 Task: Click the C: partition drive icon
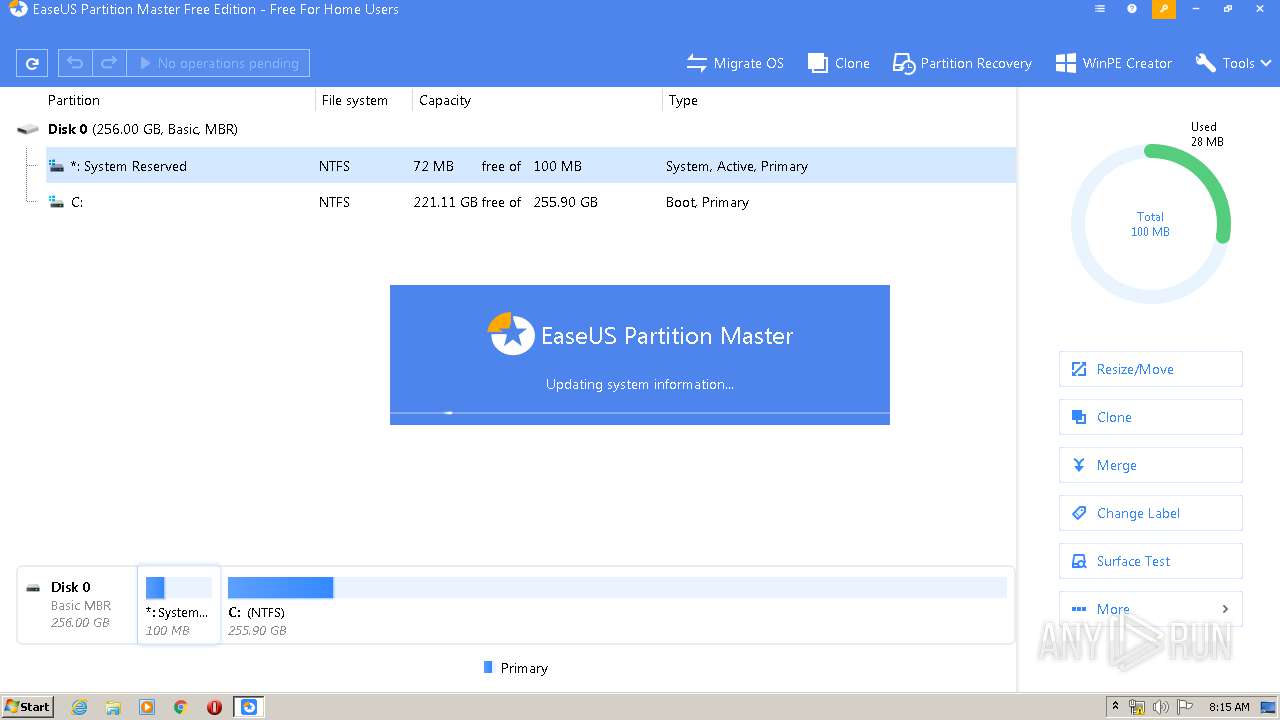(57, 202)
